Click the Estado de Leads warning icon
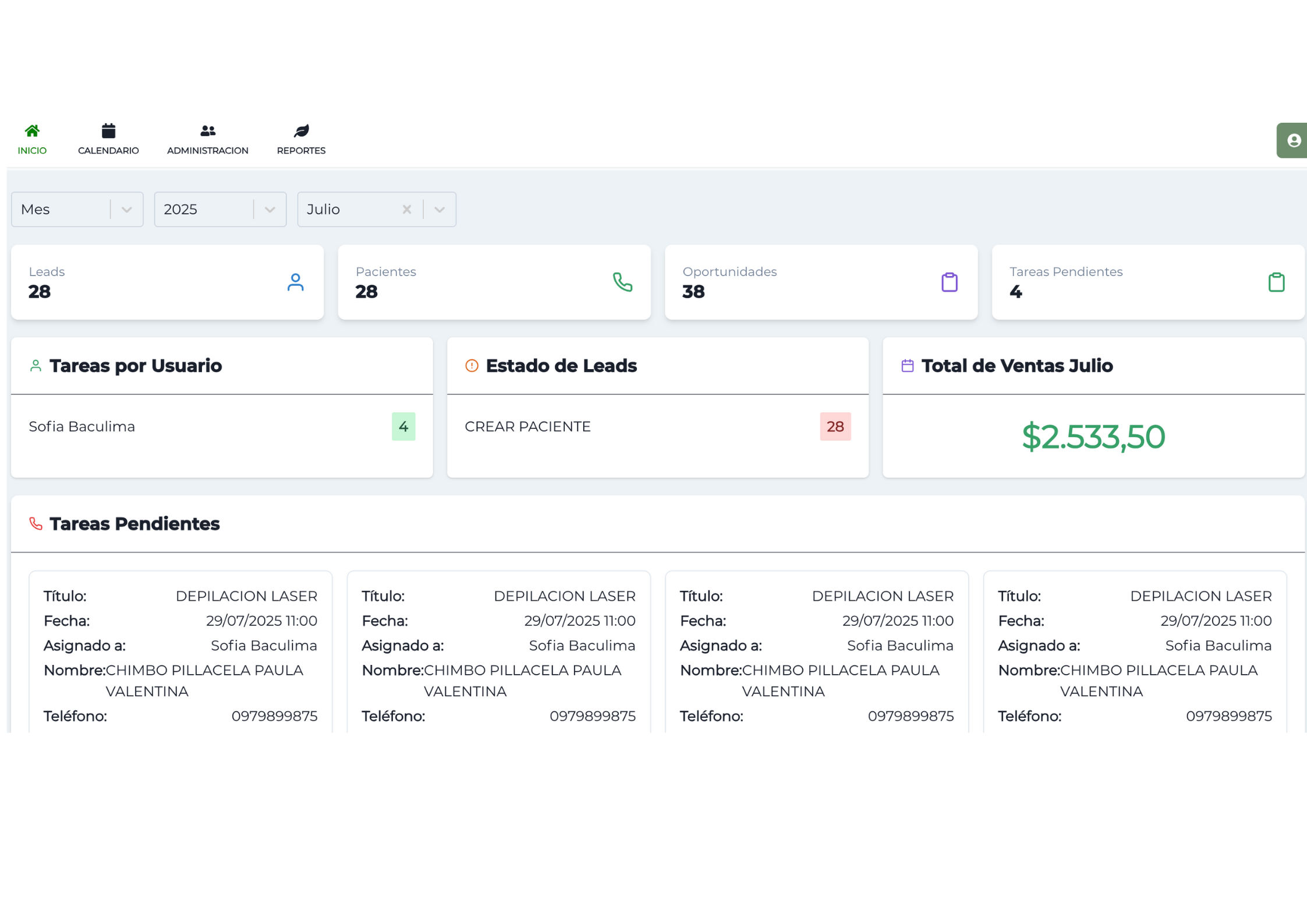 (x=472, y=366)
